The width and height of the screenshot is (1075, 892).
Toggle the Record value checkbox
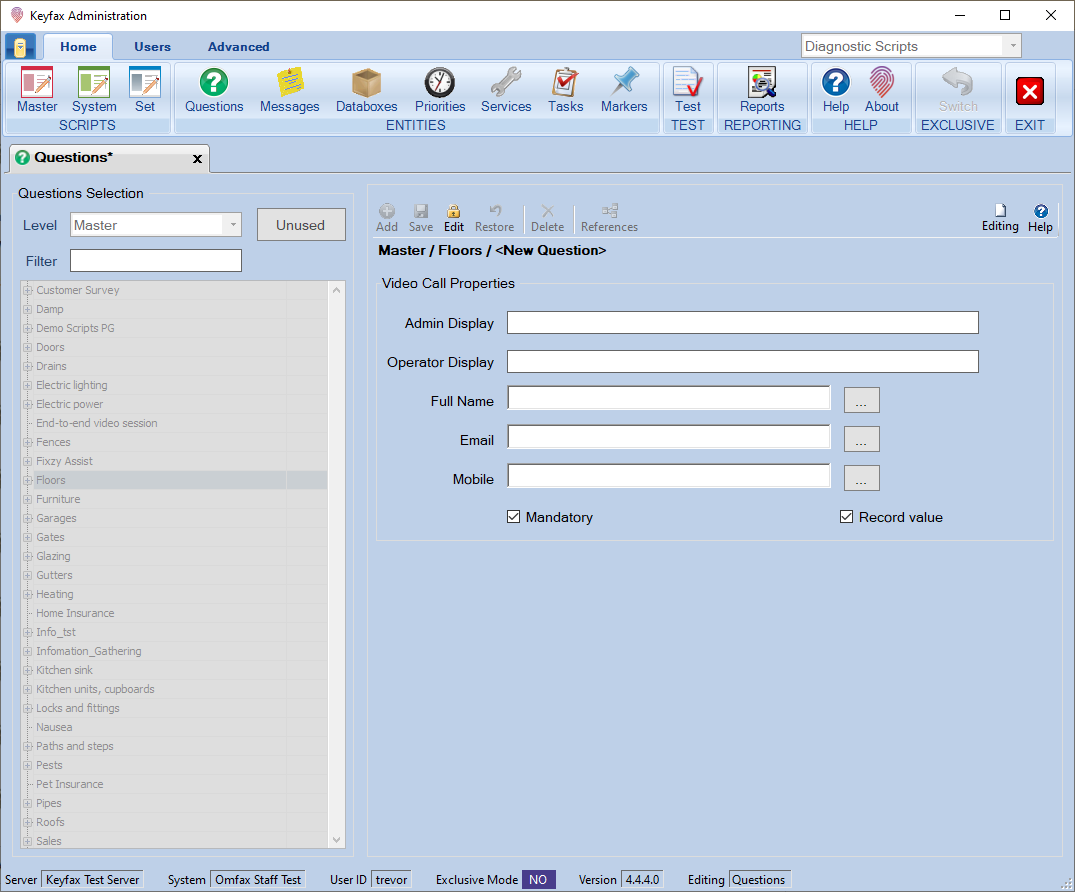click(x=847, y=517)
